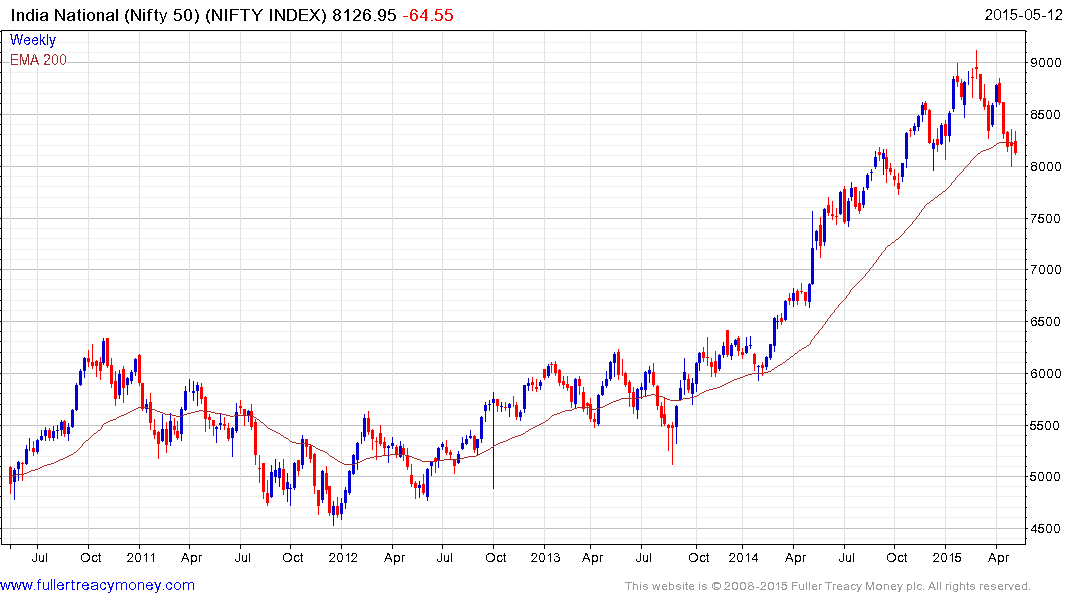Click the 2012 year label on time axis
Viewport: 1075px width, 600px height.
coord(343,557)
